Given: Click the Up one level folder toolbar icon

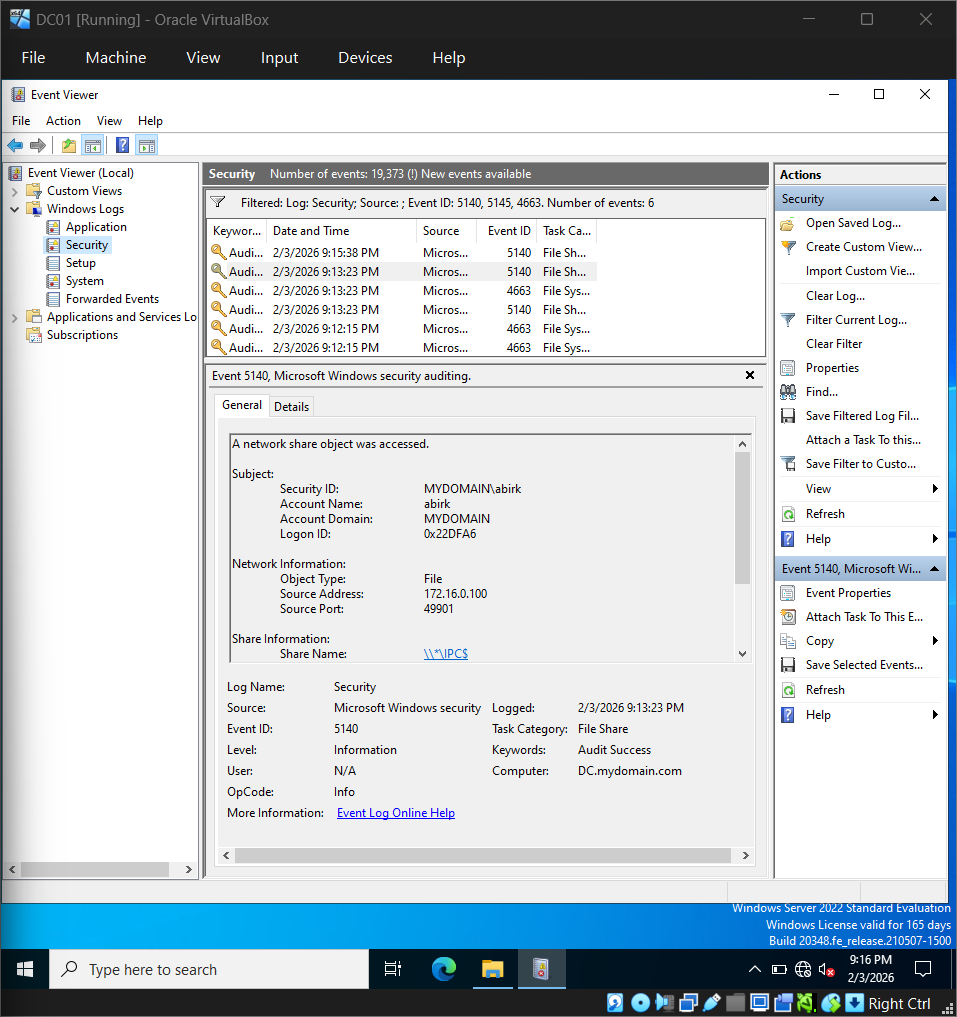Looking at the screenshot, I should coord(69,145).
